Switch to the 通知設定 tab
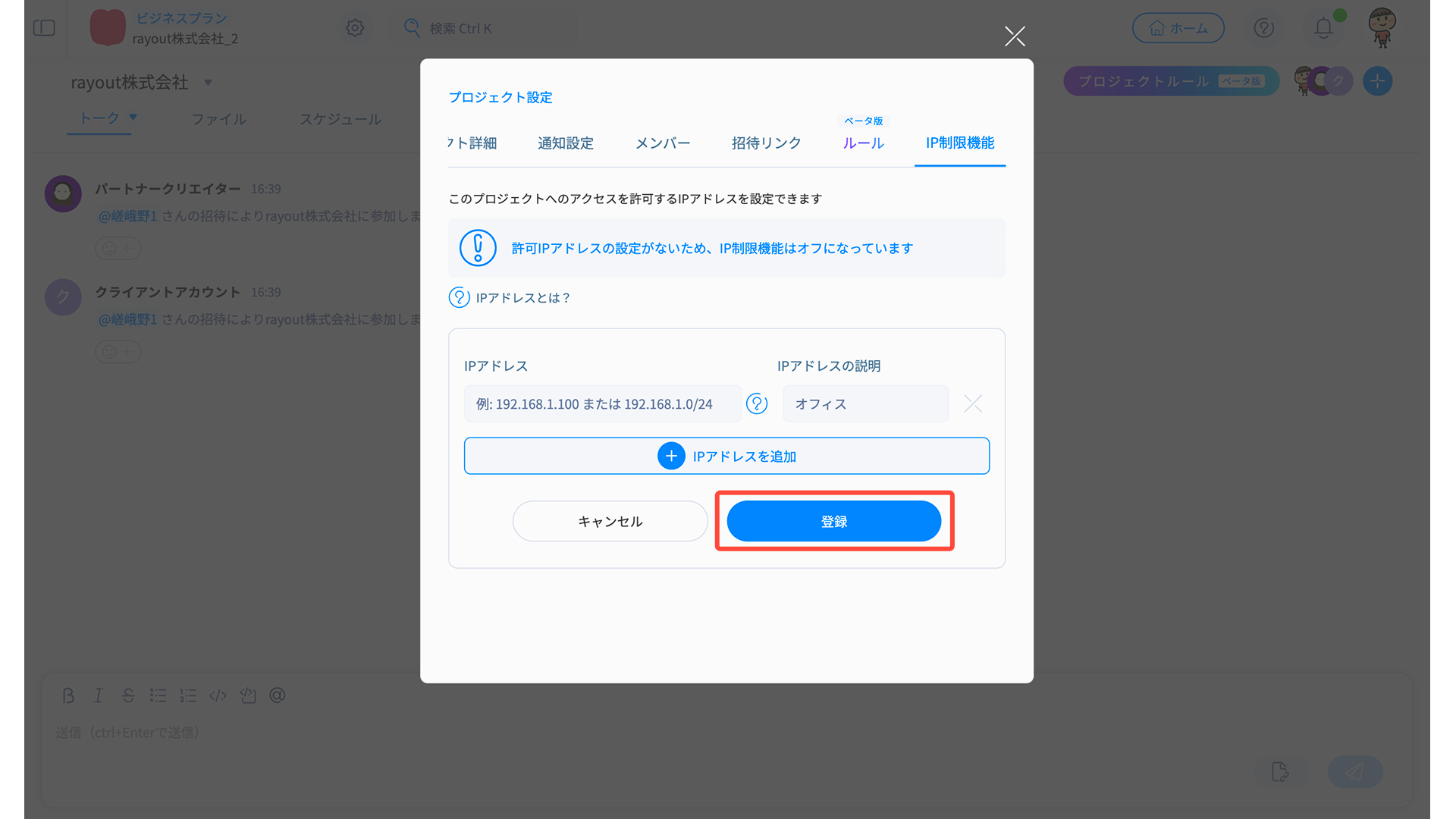This screenshot has width=1456, height=819. tap(566, 143)
